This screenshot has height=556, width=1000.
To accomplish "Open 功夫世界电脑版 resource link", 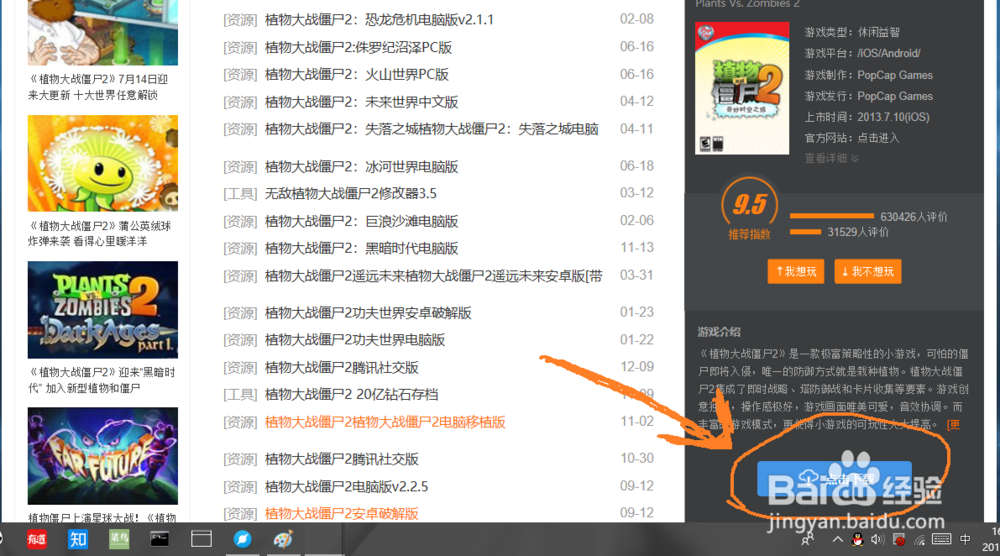I will (355, 340).
